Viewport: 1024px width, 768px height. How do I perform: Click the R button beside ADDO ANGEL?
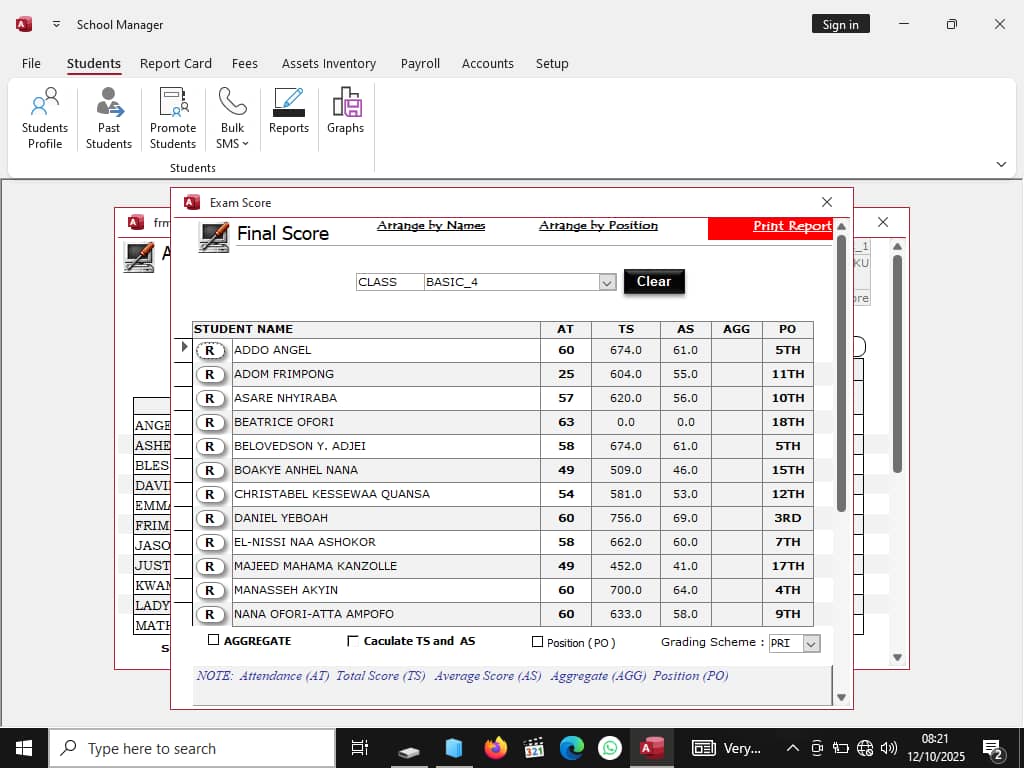point(210,350)
